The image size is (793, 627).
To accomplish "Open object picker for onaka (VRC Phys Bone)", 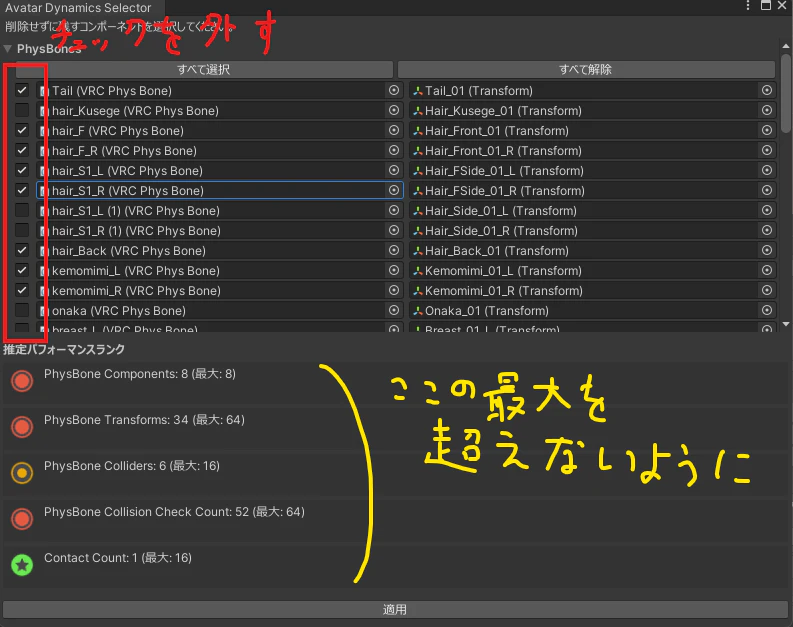I will click(x=394, y=310).
